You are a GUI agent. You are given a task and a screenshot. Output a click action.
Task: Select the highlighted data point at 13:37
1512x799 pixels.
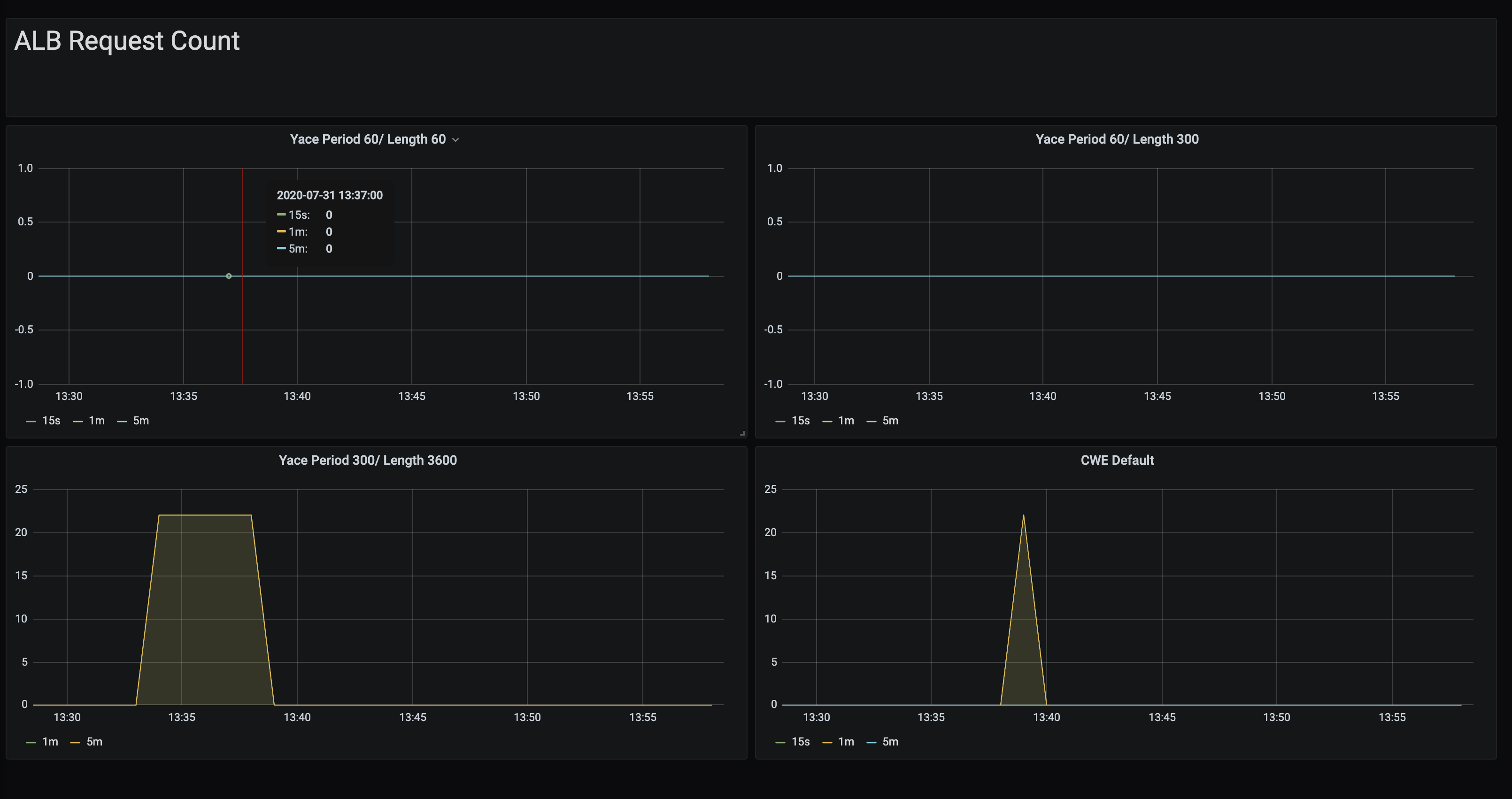[229, 275]
